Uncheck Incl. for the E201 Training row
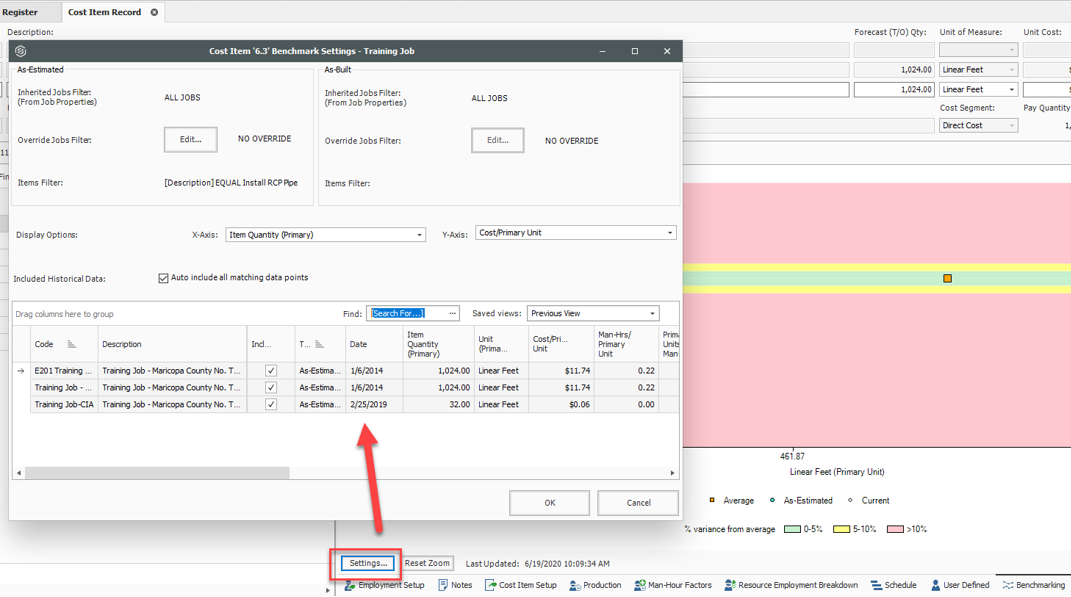 (269, 370)
